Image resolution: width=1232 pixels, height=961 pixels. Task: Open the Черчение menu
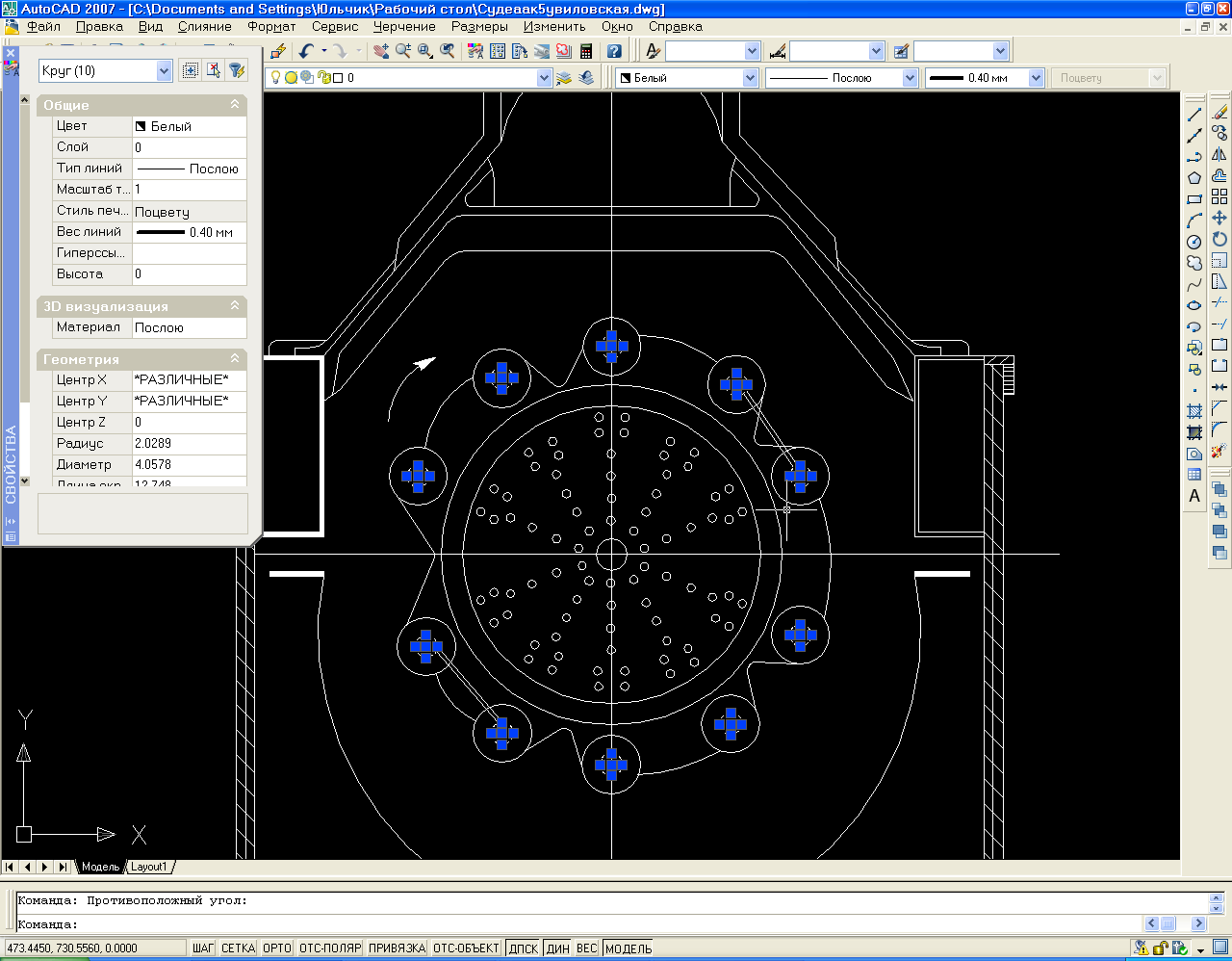click(404, 27)
